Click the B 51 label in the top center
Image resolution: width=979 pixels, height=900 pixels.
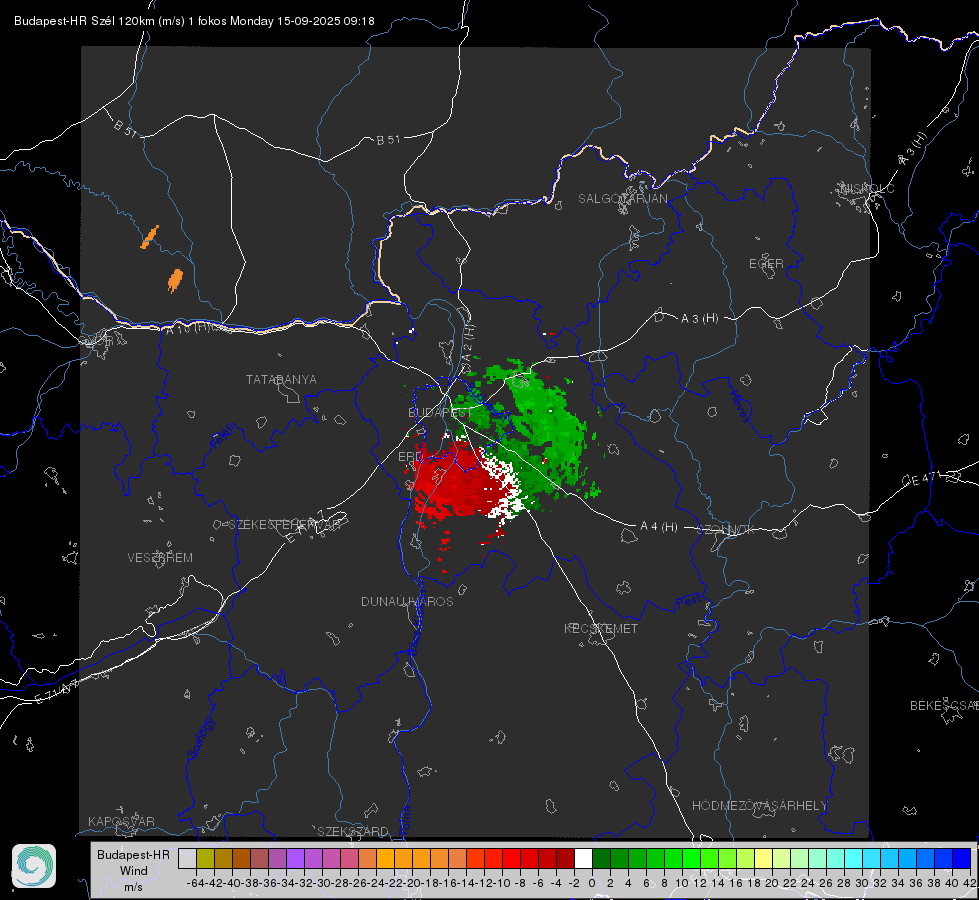pos(388,140)
